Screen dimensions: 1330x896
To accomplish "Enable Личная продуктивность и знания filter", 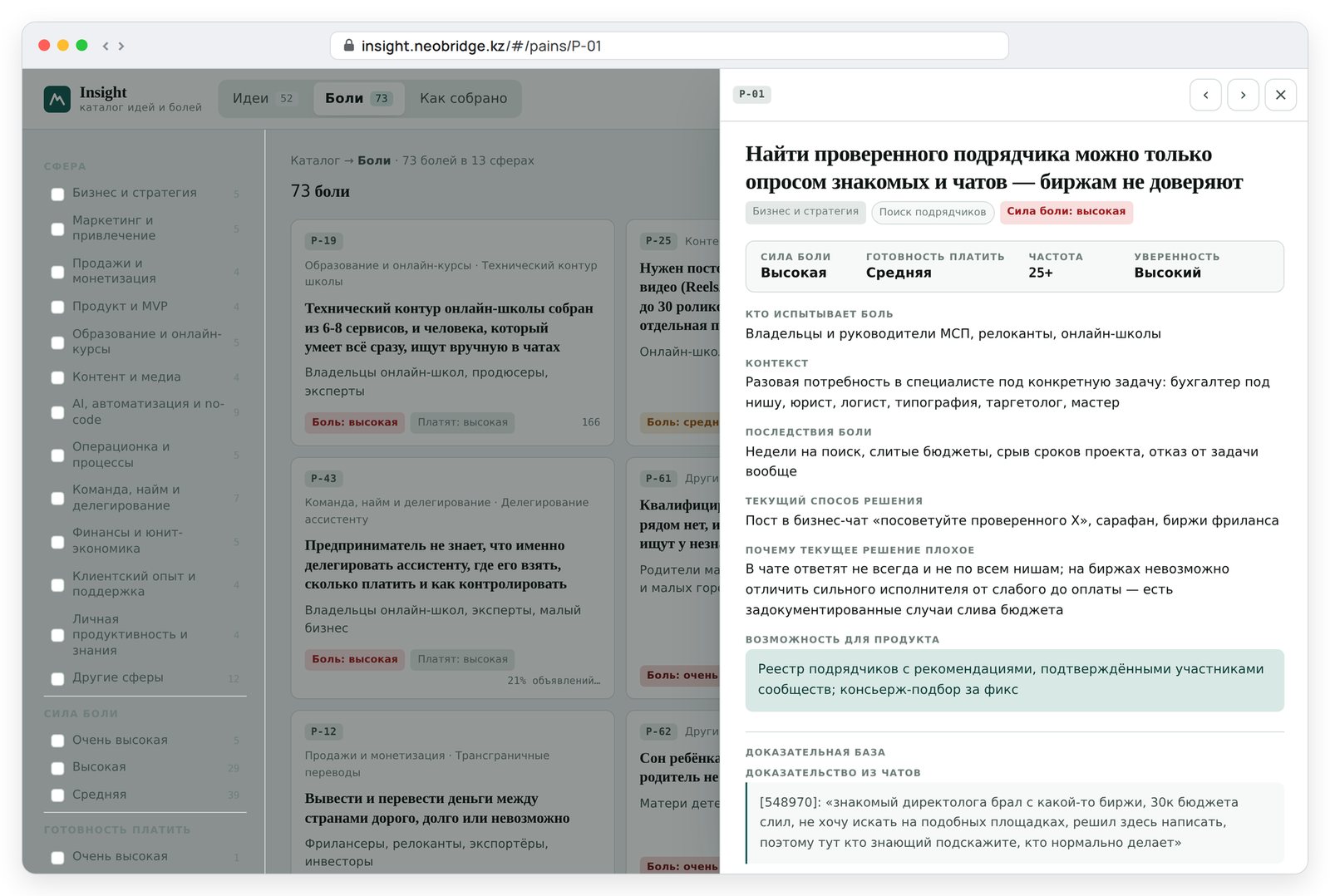I will (57, 635).
